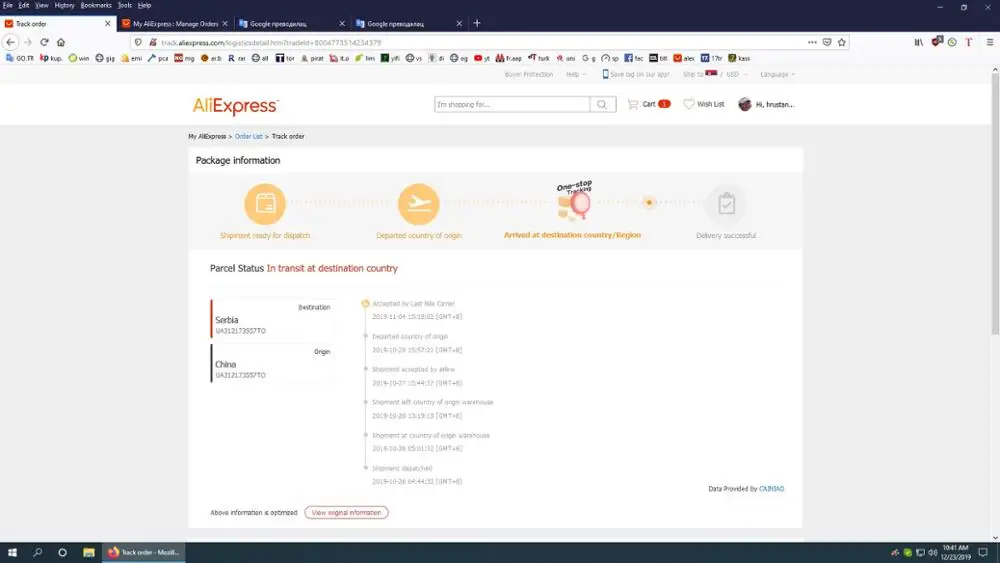Viewport: 1000px width, 563px height.
Task: Open the 'kup.' bookmark
Action: pyautogui.click(x=51, y=58)
